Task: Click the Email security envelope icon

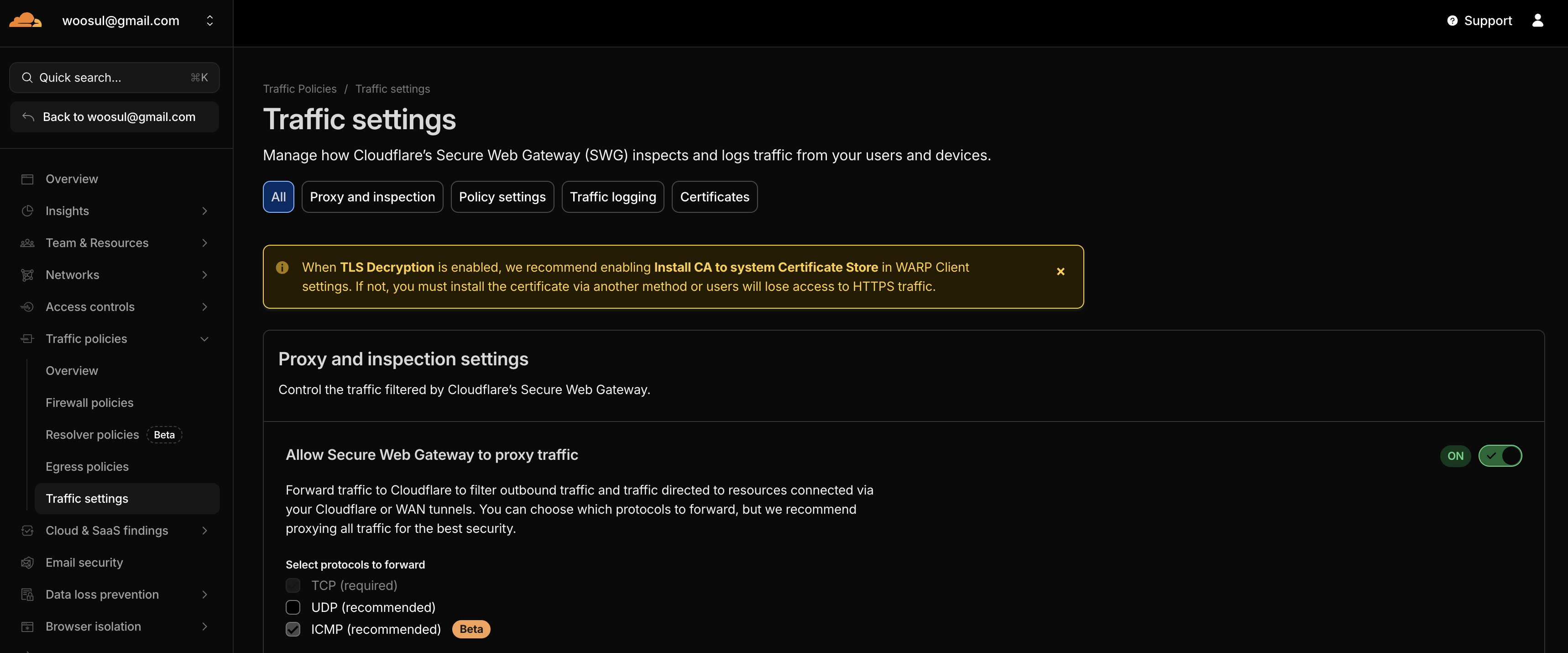Action: coord(27,562)
